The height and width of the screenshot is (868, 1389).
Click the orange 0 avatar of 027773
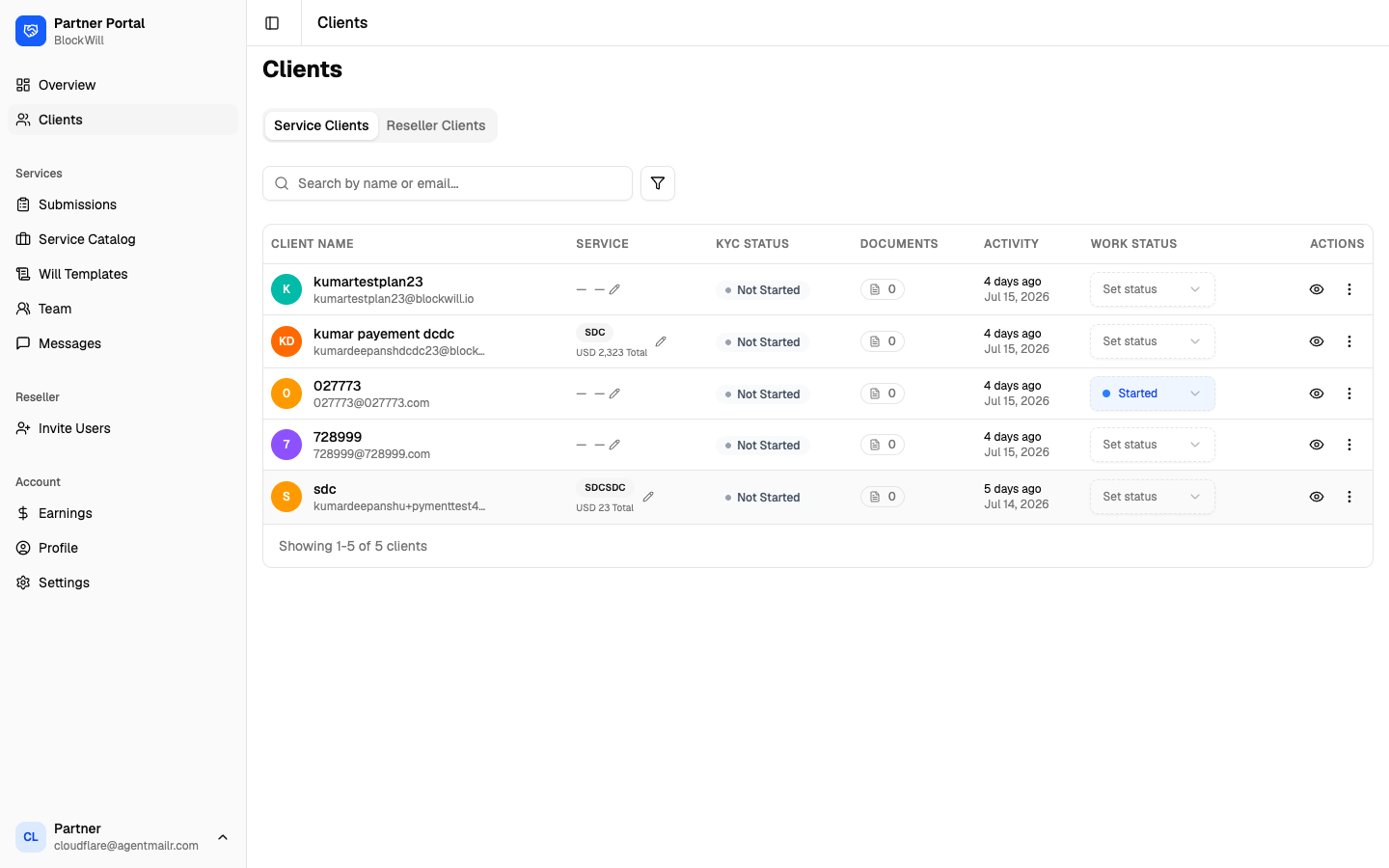[286, 393]
